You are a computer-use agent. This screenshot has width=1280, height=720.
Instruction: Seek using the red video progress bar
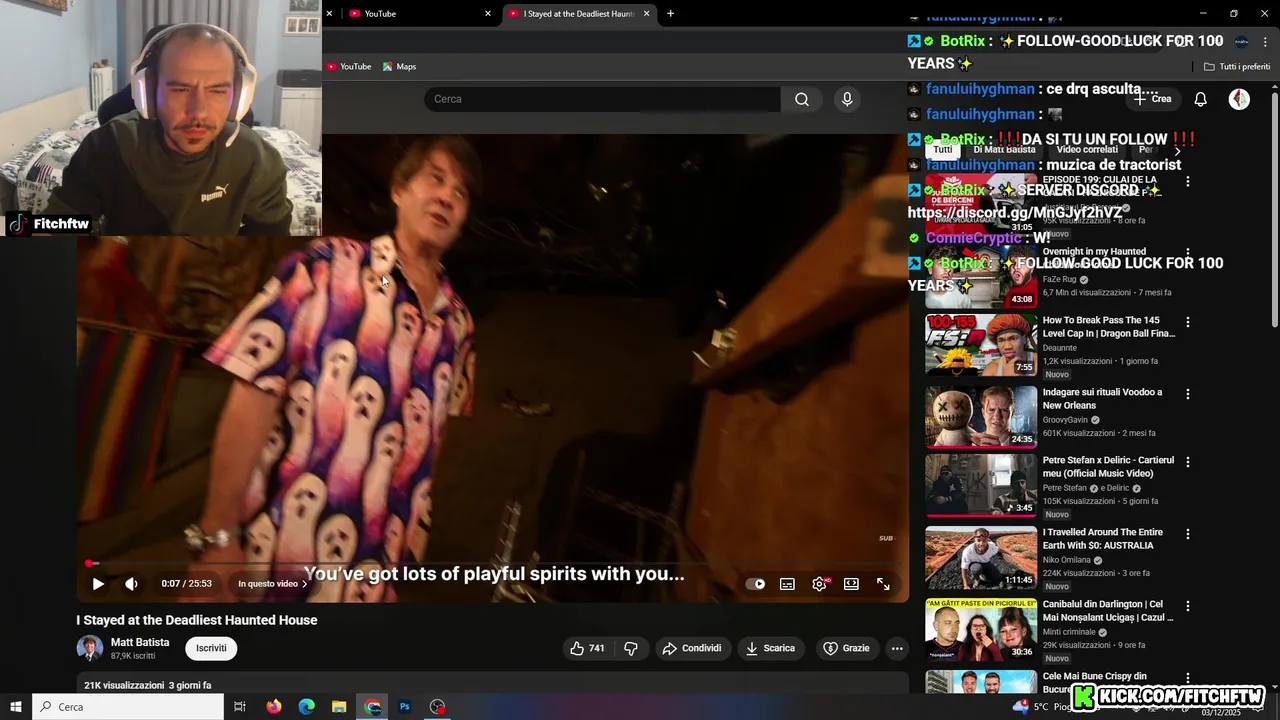pyautogui.click(x=493, y=563)
